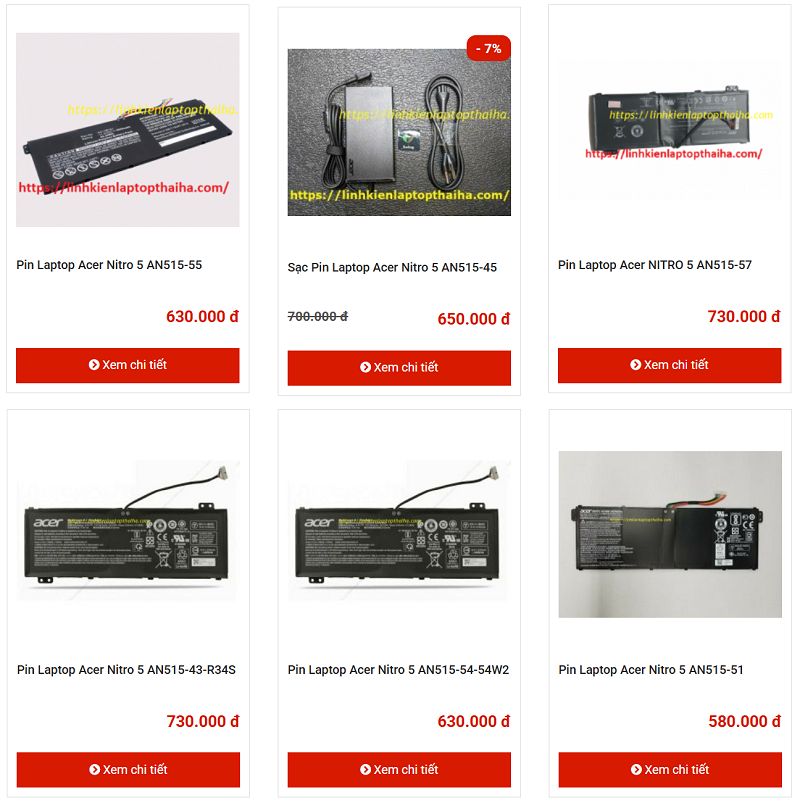
Task: Open AN515-45 charger product photo
Action: pos(399,132)
